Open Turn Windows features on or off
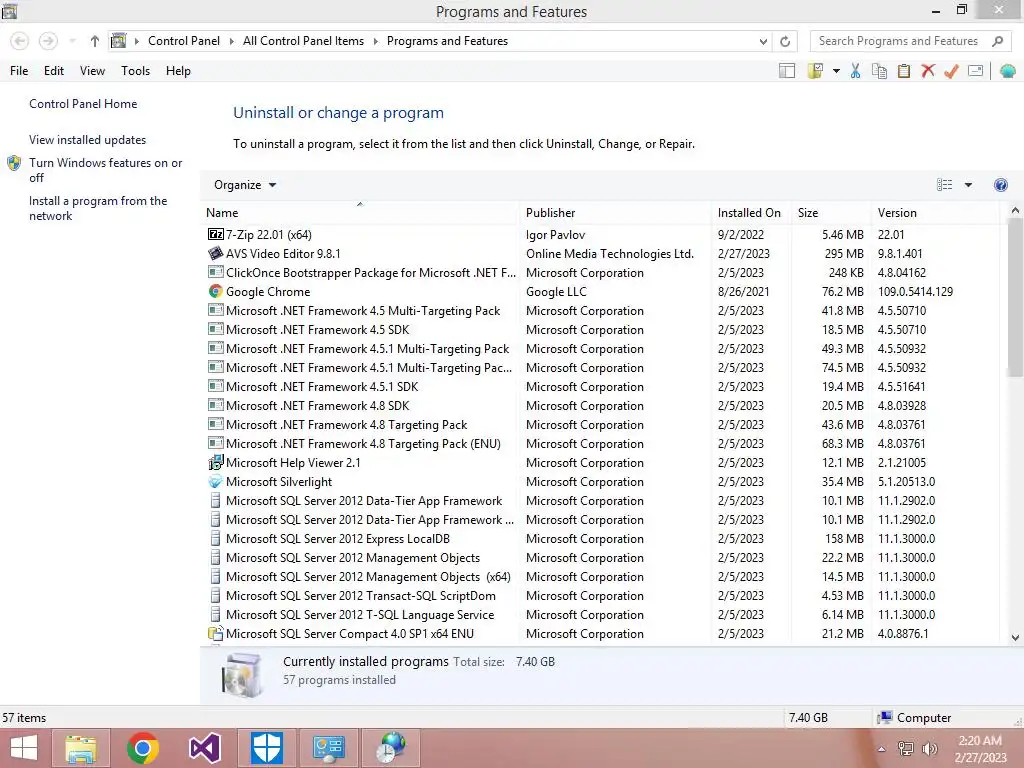The width and height of the screenshot is (1024, 768). (105, 170)
